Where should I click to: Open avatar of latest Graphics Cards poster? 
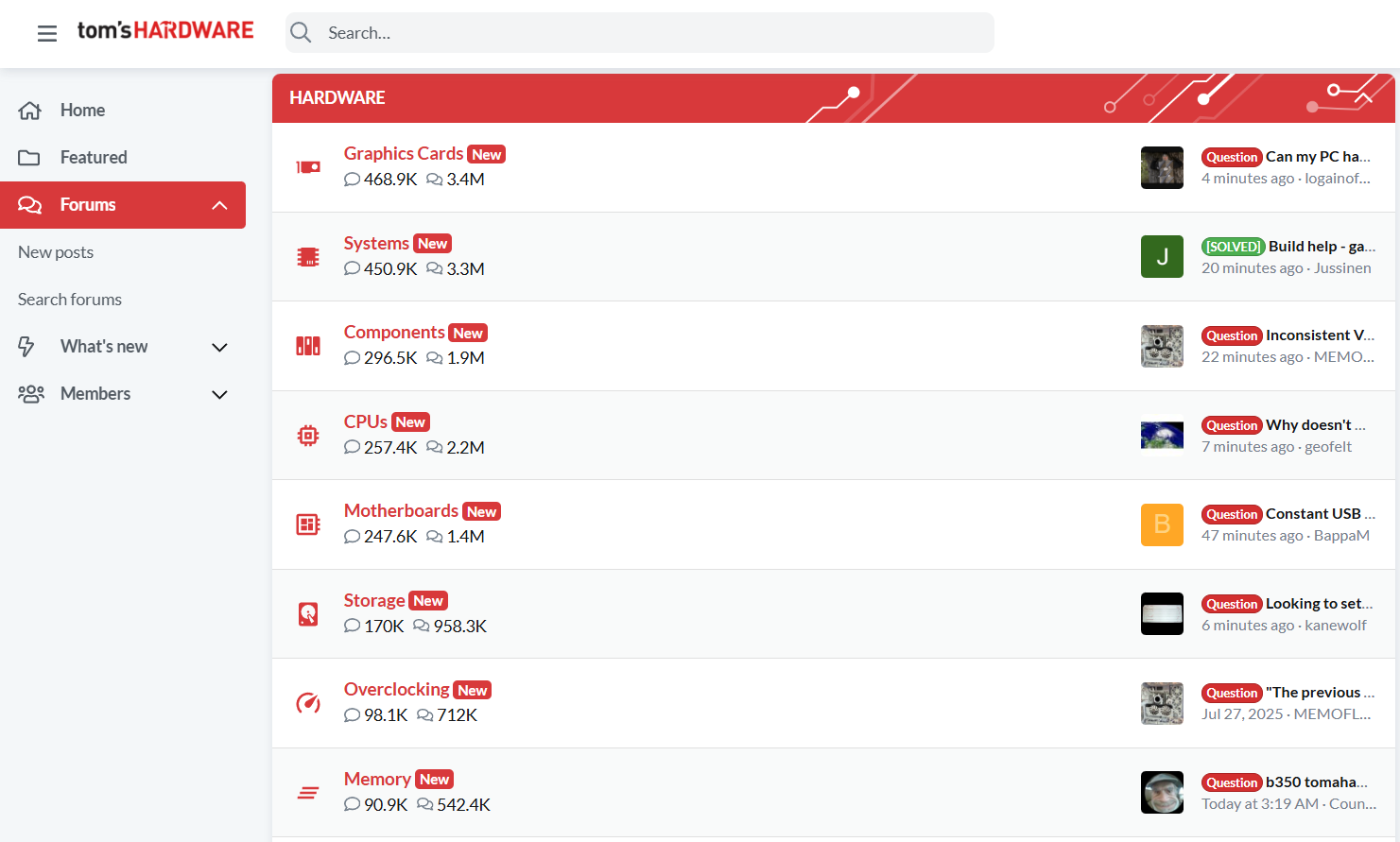(1162, 167)
